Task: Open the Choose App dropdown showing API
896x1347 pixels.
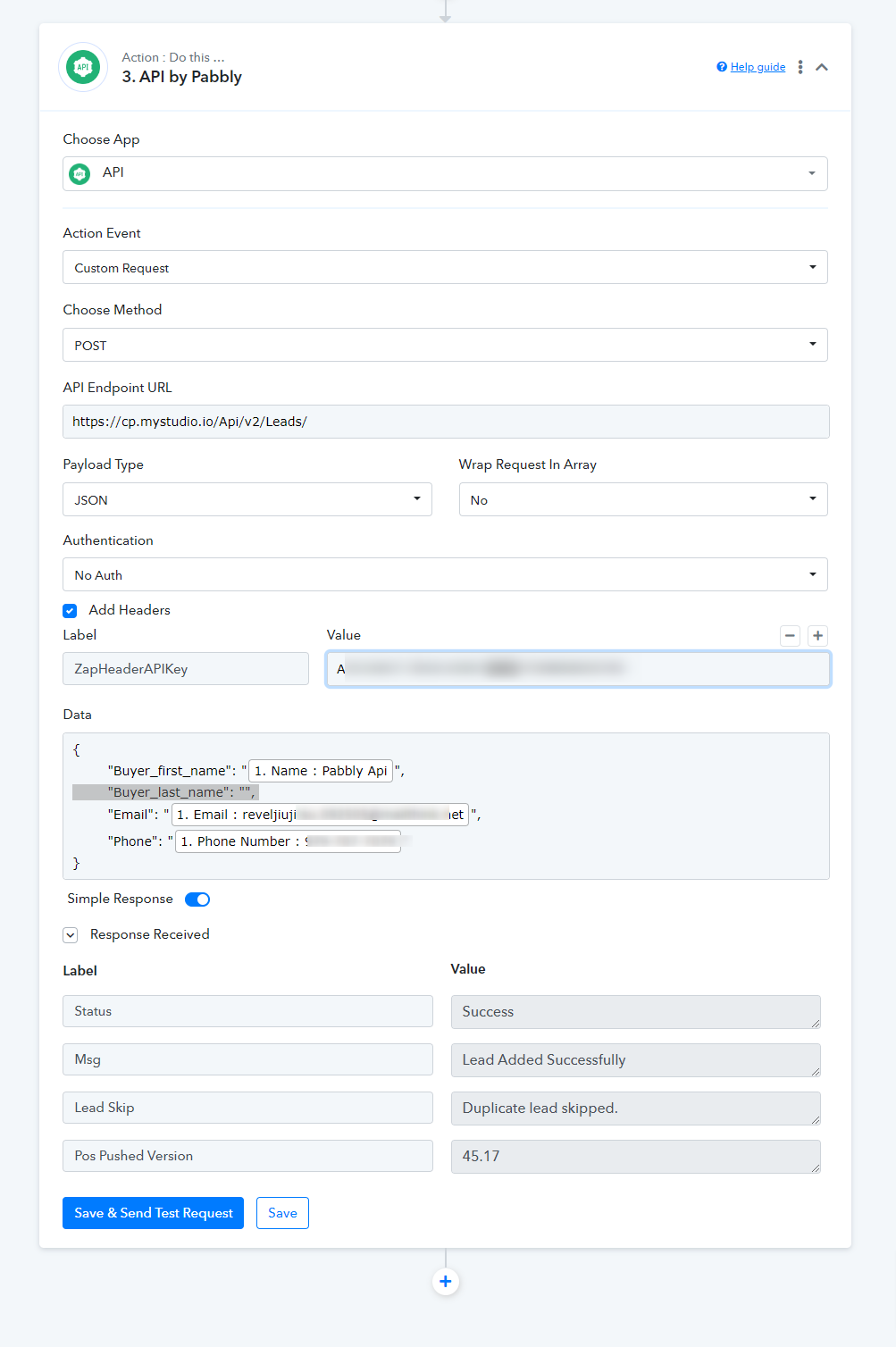Action: point(445,173)
